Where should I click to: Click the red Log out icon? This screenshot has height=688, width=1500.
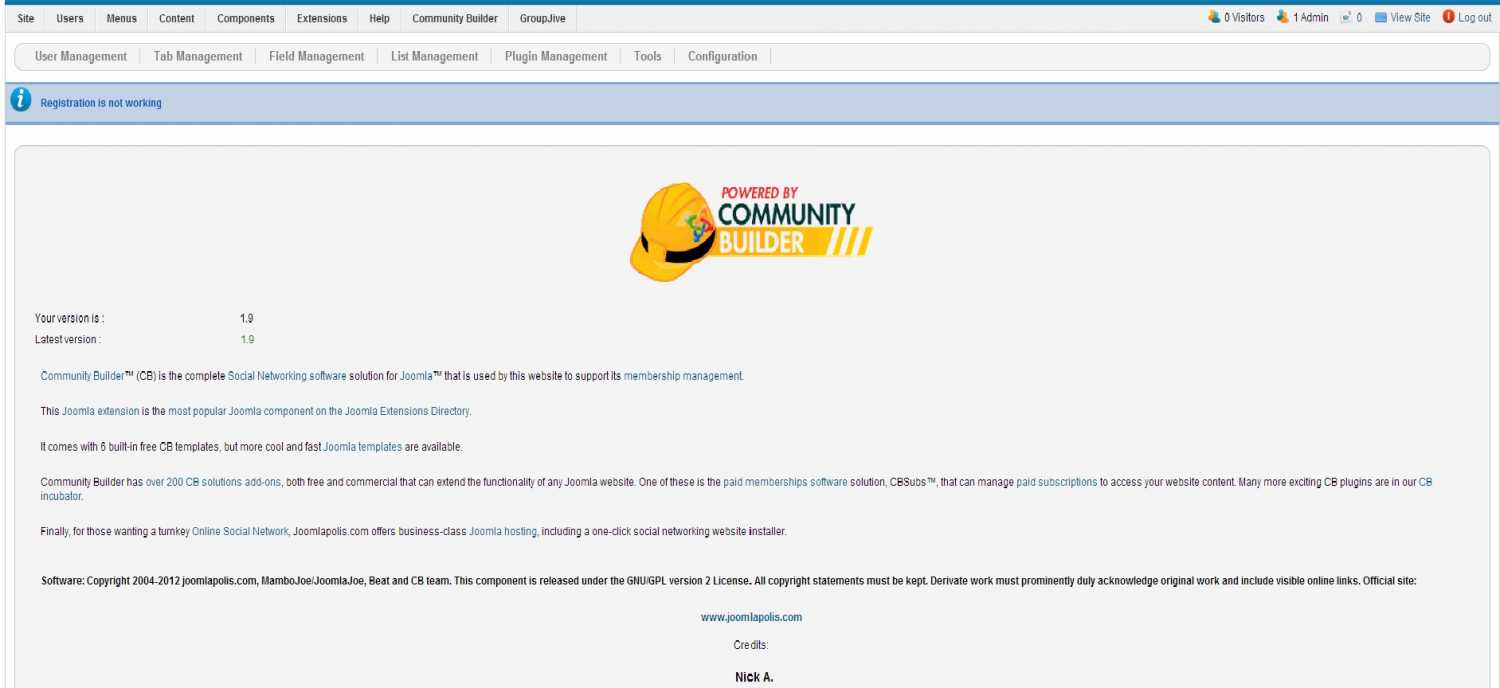coord(1448,17)
